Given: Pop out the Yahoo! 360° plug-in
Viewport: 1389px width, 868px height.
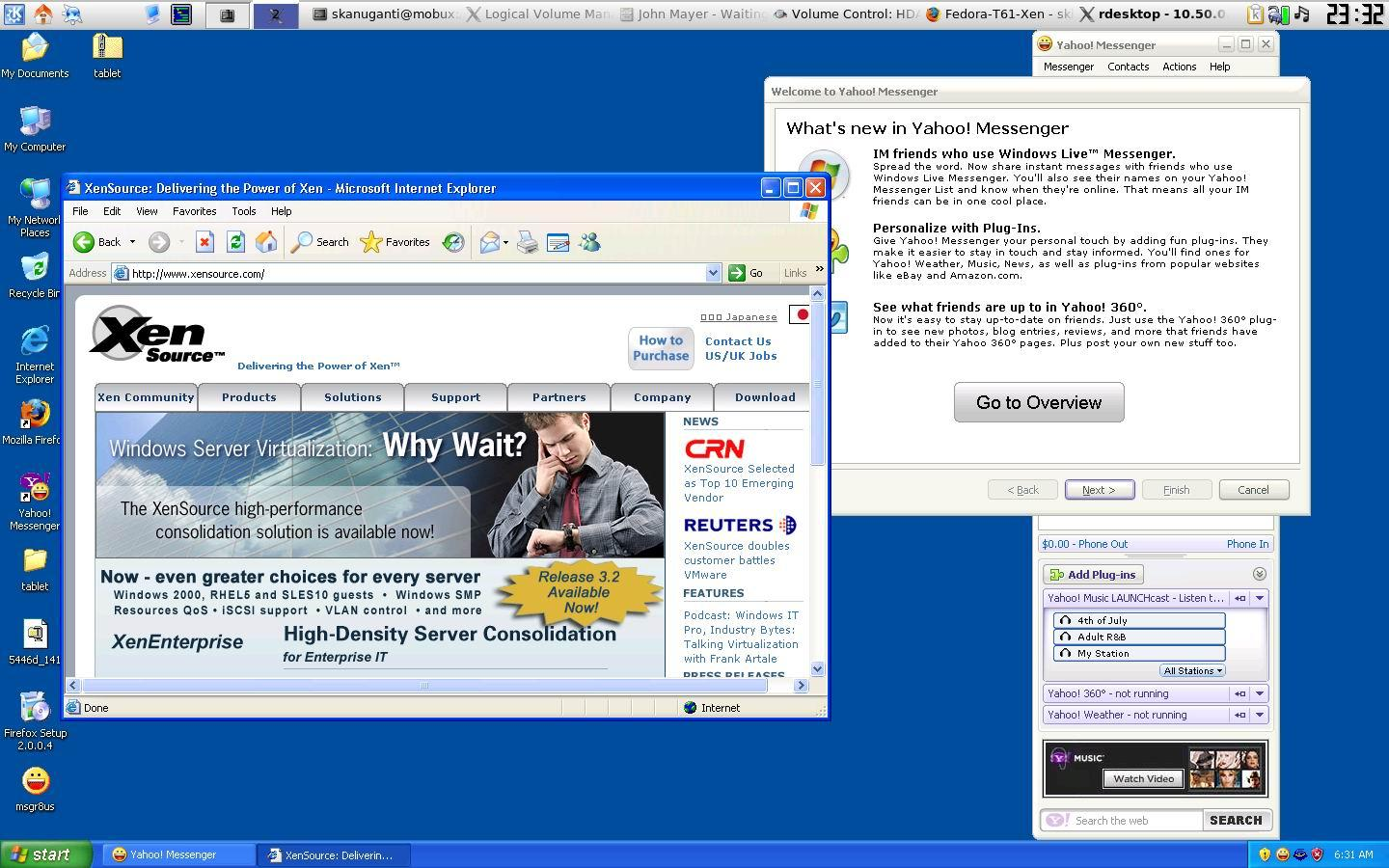Looking at the screenshot, I should click(x=1240, y=693).
